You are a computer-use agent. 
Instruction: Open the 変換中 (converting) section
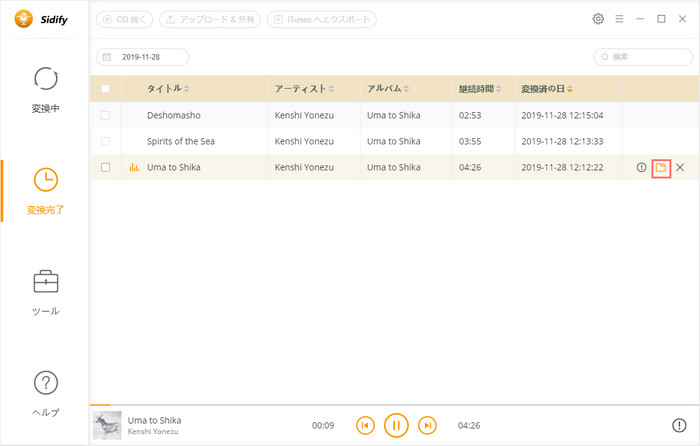(x=46, y=90)
